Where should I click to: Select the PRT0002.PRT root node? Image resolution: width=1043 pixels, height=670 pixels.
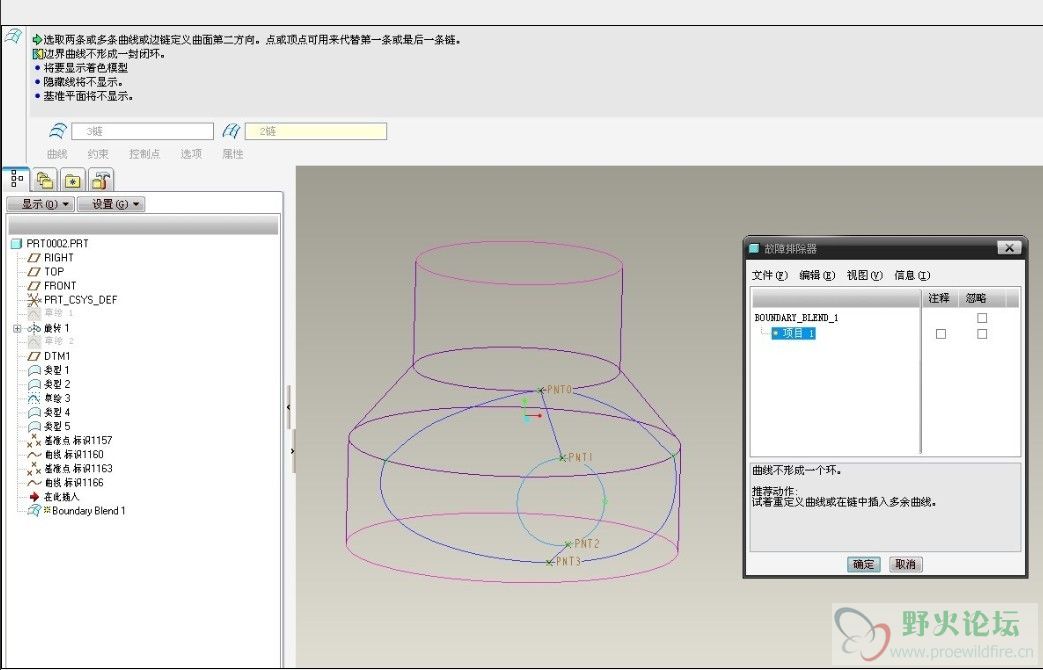(x=51, y=244)
